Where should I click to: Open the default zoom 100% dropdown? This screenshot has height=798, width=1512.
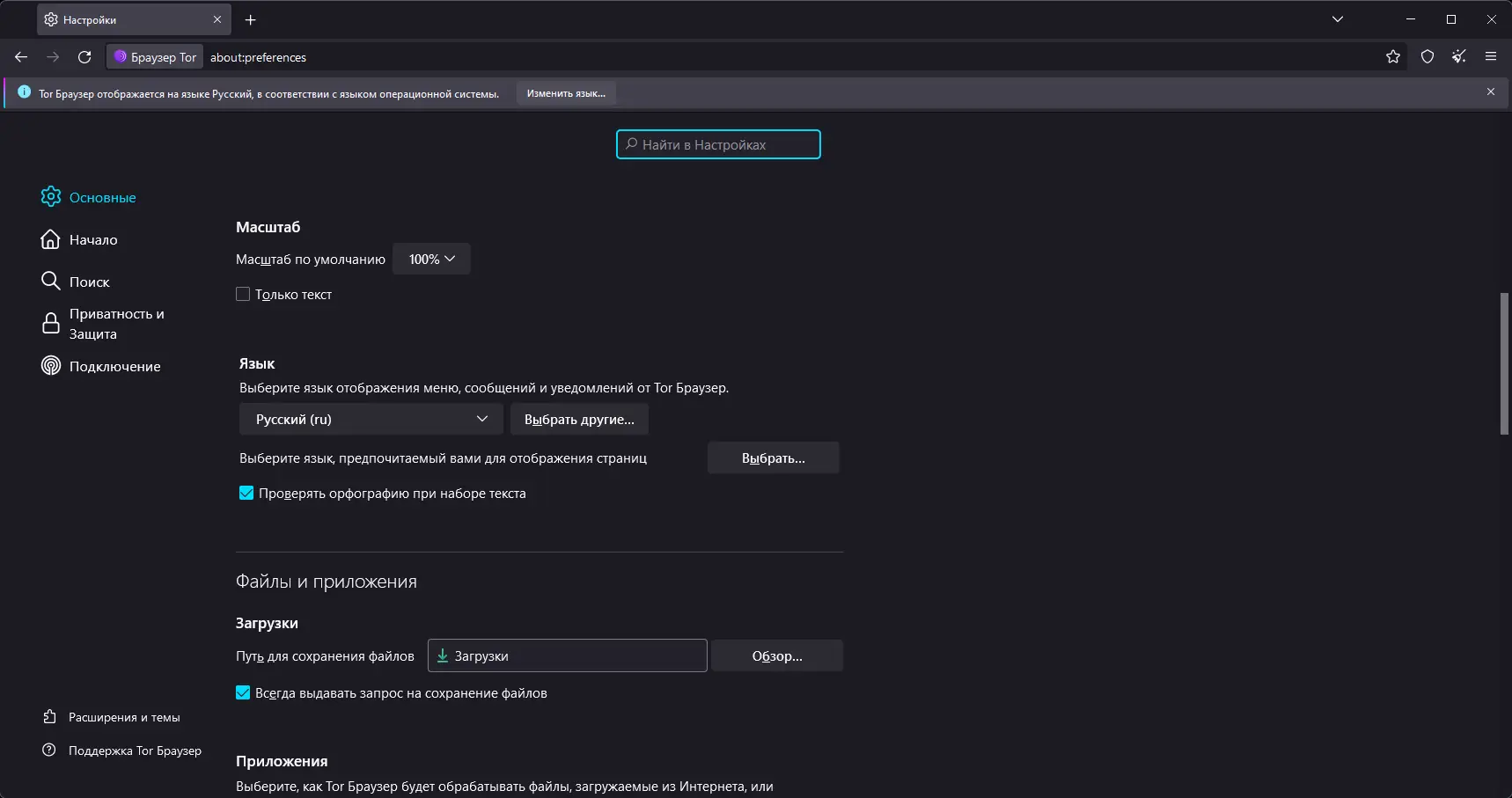tap(431, 259)
